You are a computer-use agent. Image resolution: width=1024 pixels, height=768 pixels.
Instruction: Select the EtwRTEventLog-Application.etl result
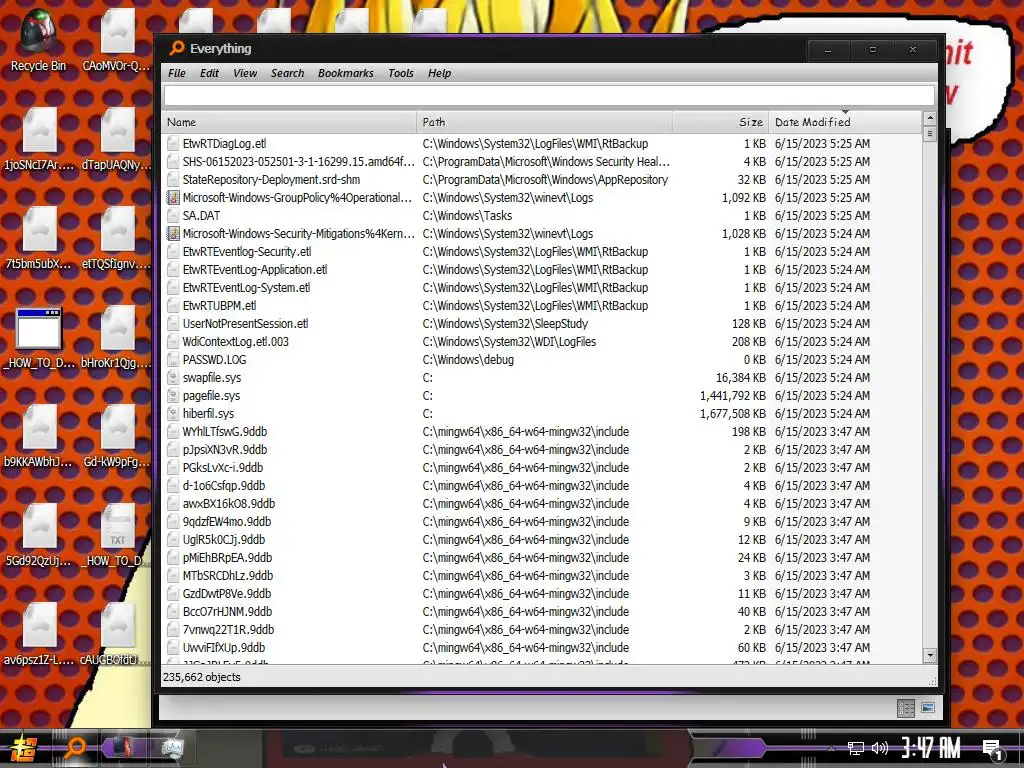[542, 270]
